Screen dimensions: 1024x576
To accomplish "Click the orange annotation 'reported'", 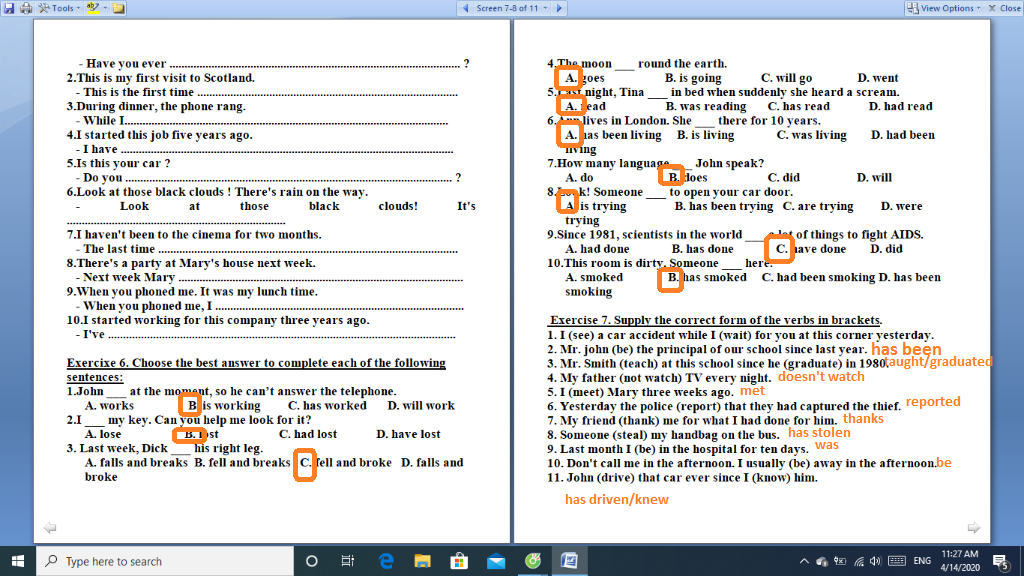I will [933, 402].
